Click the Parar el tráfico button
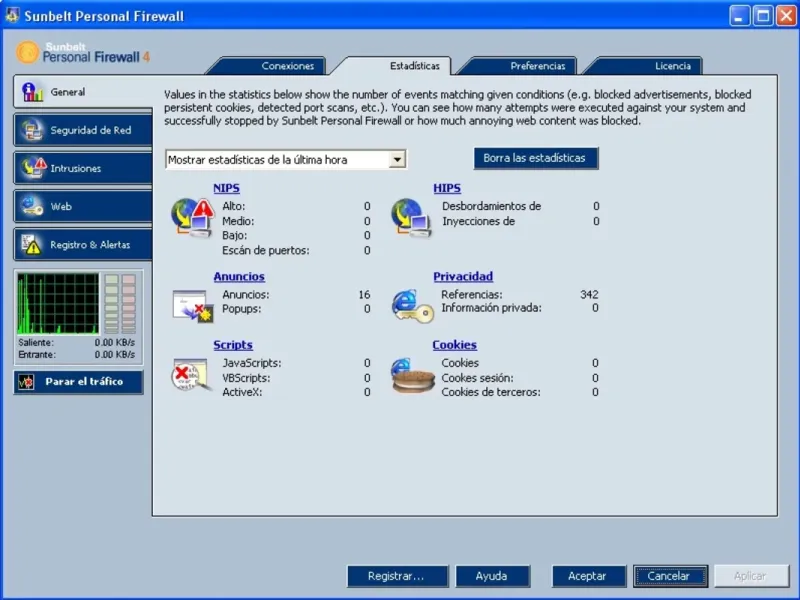Viewport: 800px width, 600px height. (x=78, y=382)
